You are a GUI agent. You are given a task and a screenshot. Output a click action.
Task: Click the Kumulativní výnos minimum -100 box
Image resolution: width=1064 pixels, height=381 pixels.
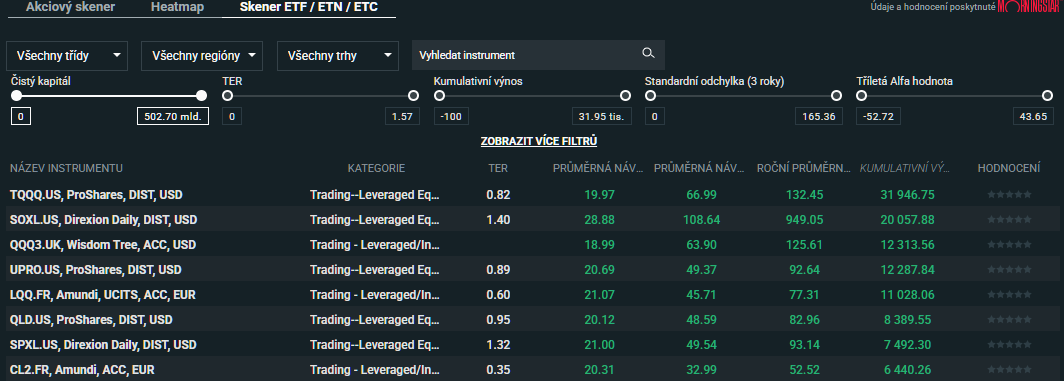tap(451, 116)
